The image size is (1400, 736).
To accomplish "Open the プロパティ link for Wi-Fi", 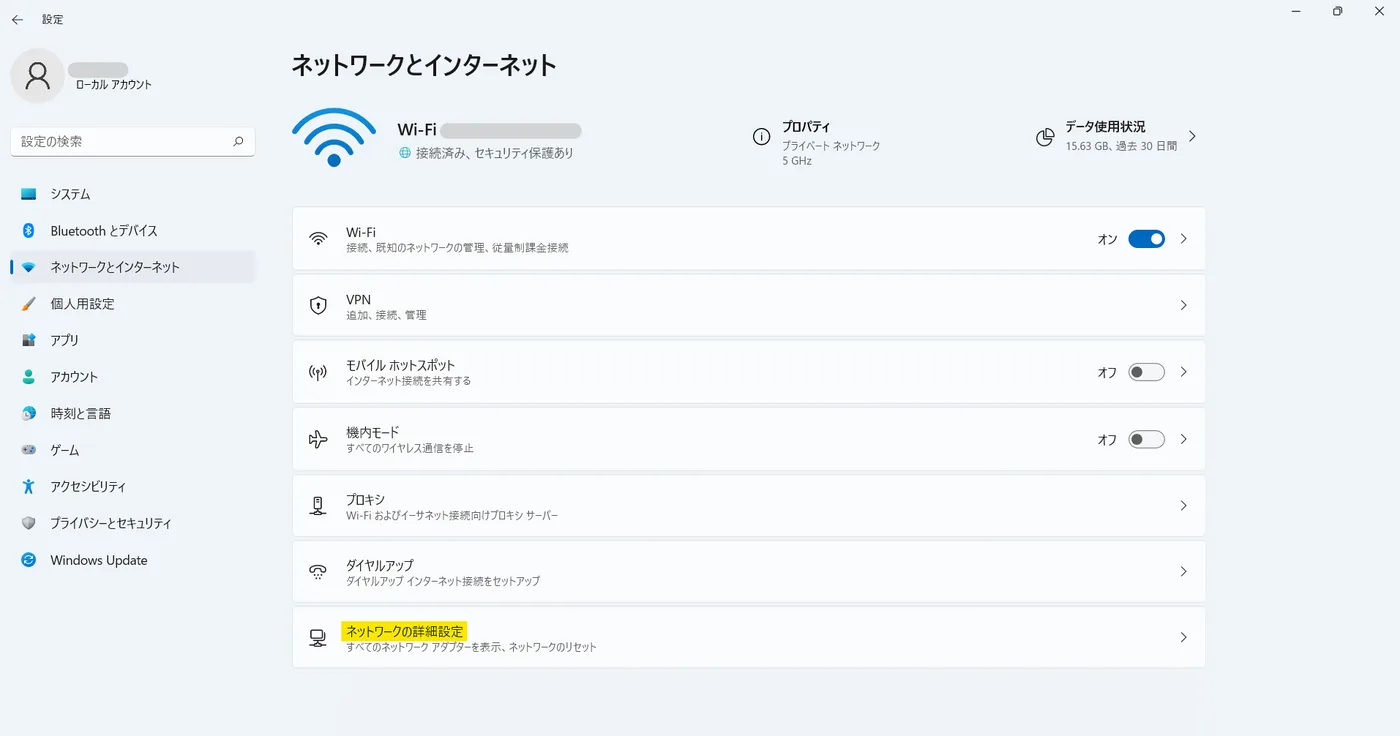I will click(x=806, y=127).
